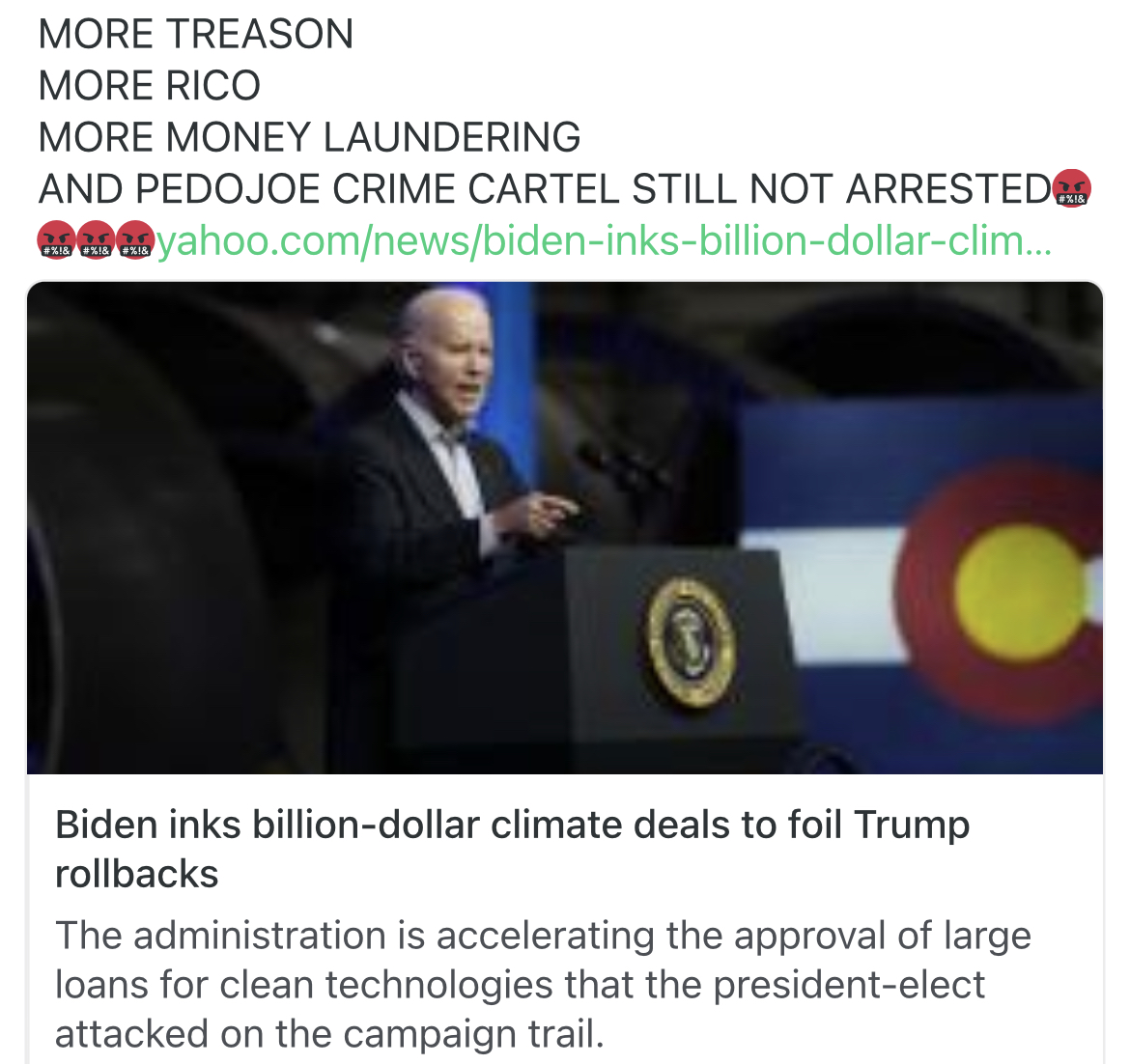Click the angry emoji after ARRESTED
Viewport: 1130px width, 1064px height.
[1072, 188]
